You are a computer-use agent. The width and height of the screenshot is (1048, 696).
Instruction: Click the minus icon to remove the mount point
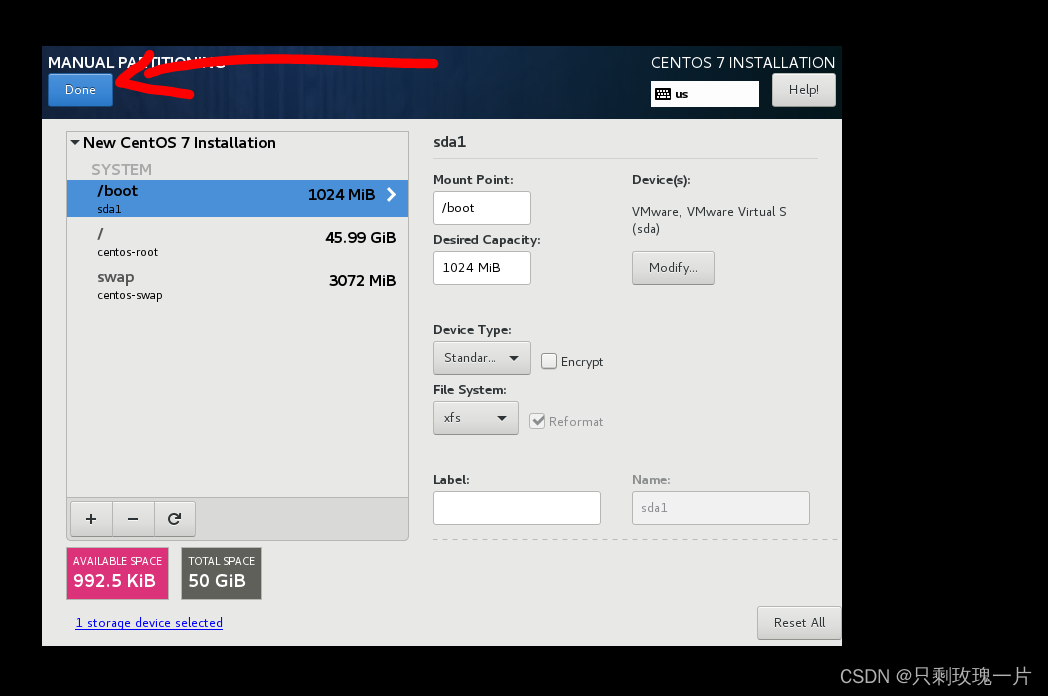point(133,519)
